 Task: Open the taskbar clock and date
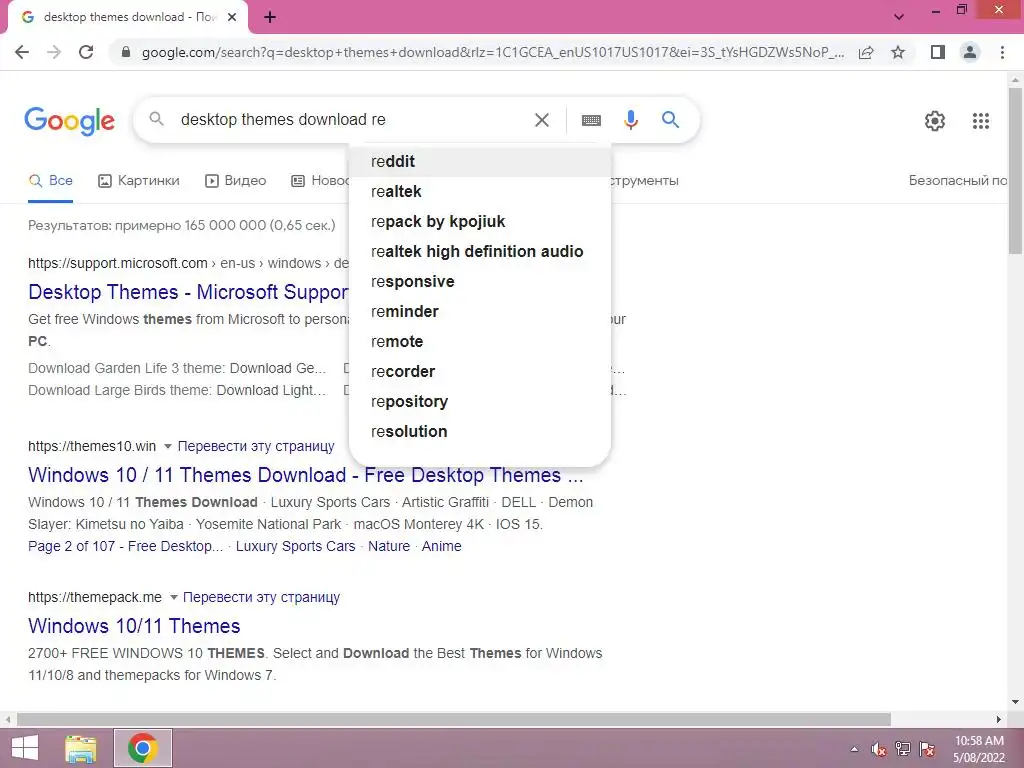point(978,749)
